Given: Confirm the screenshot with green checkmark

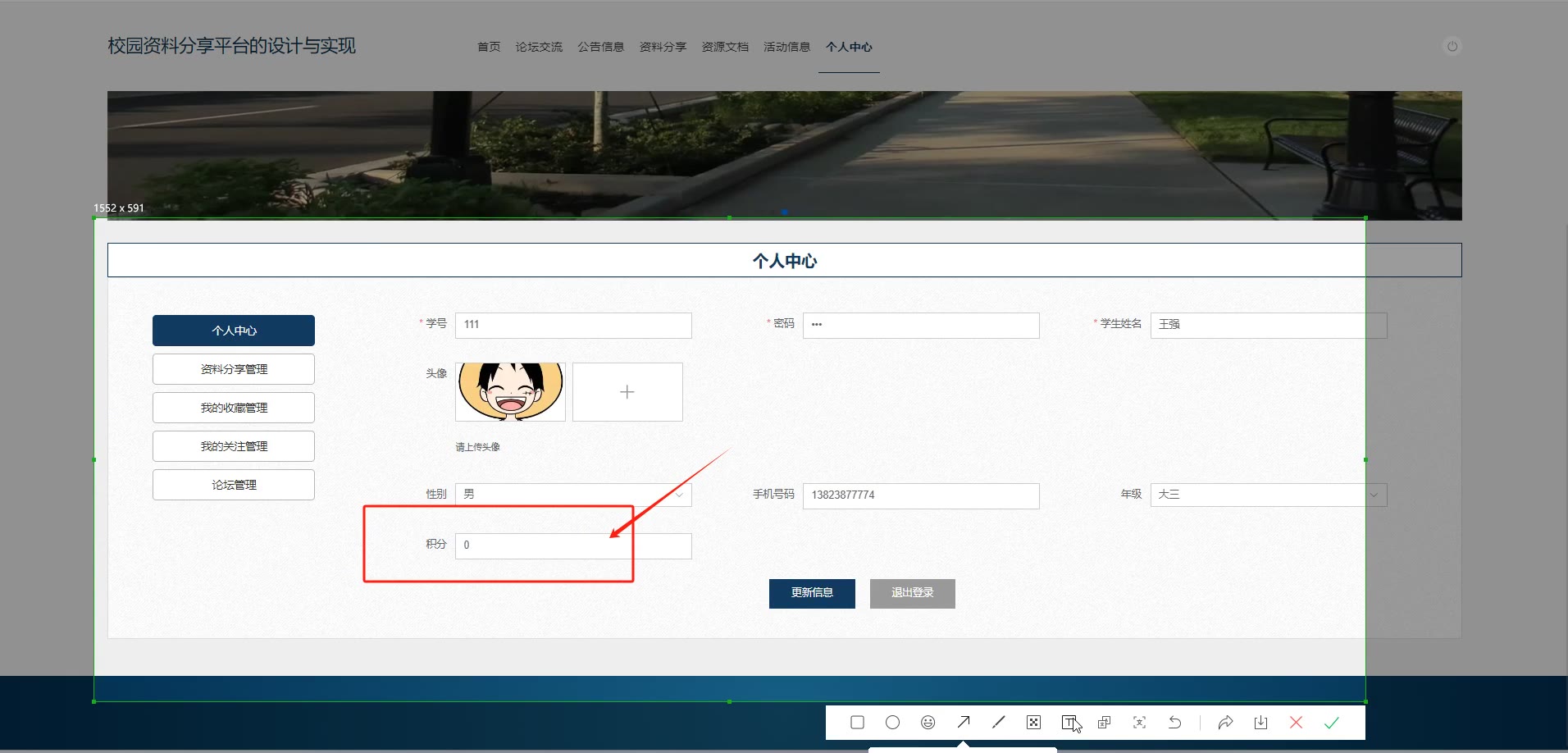Looking at the screenshot, I should point(1331,723).
